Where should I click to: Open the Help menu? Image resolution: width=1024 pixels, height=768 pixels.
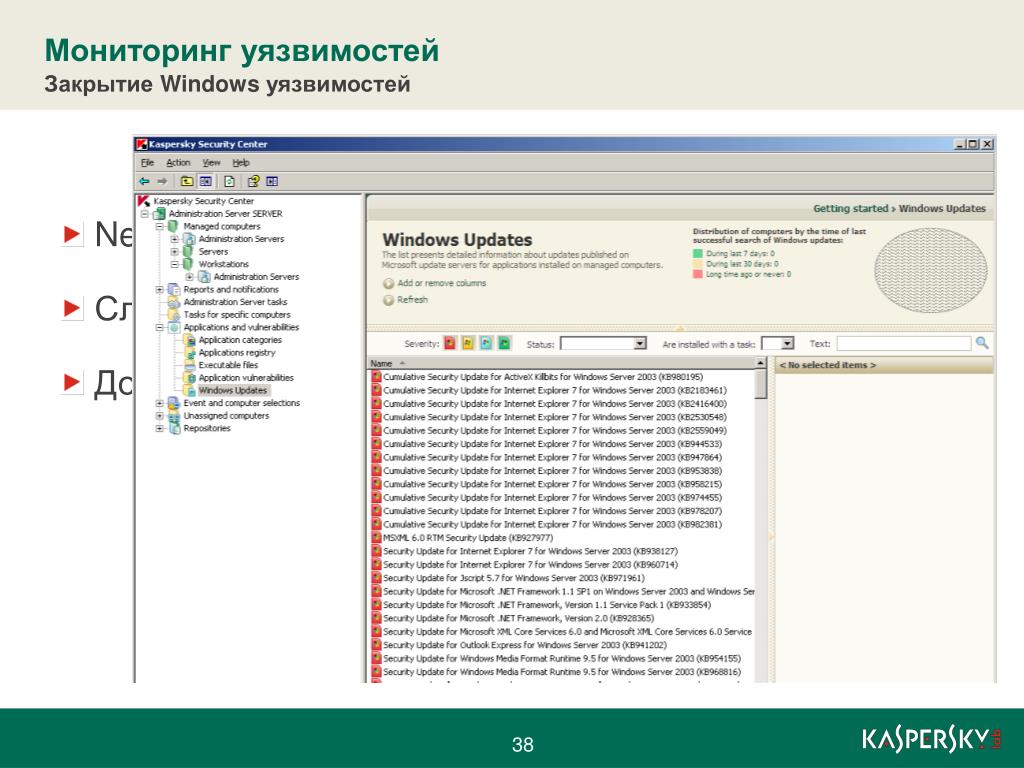pos(241,163)
